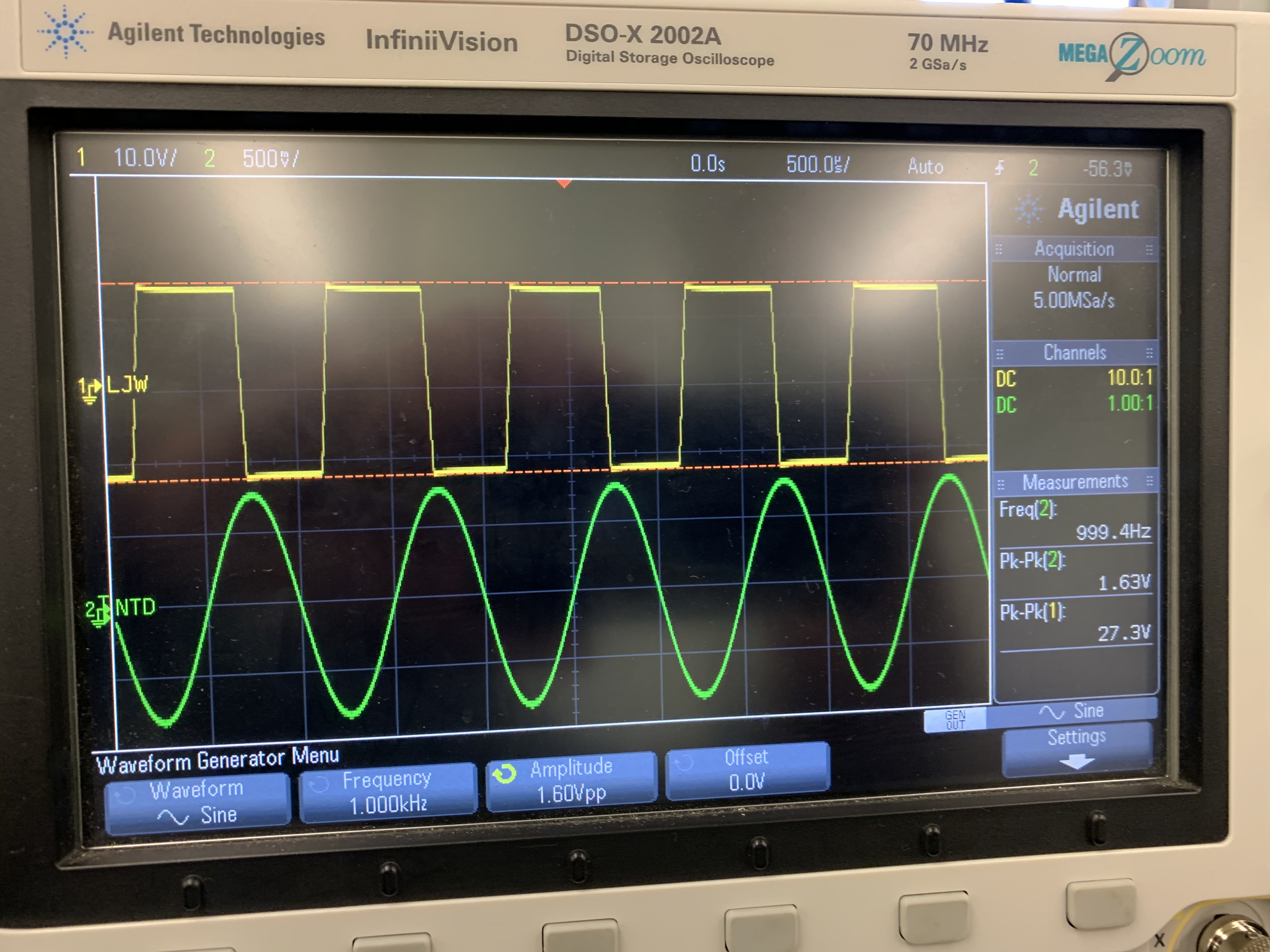1270x952 pixels.
Task: Click the faded knob icon on the Waveform softkey
Action: pyautogui.click(x=125, y=795)
